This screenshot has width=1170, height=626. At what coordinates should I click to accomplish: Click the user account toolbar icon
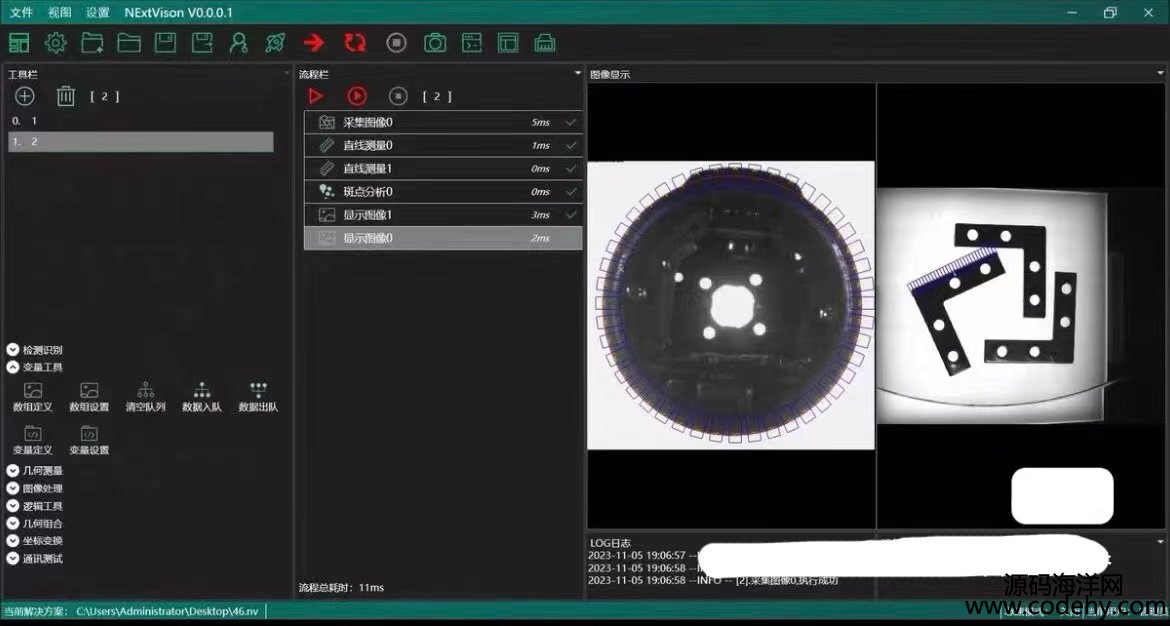[x=238, y=43]
